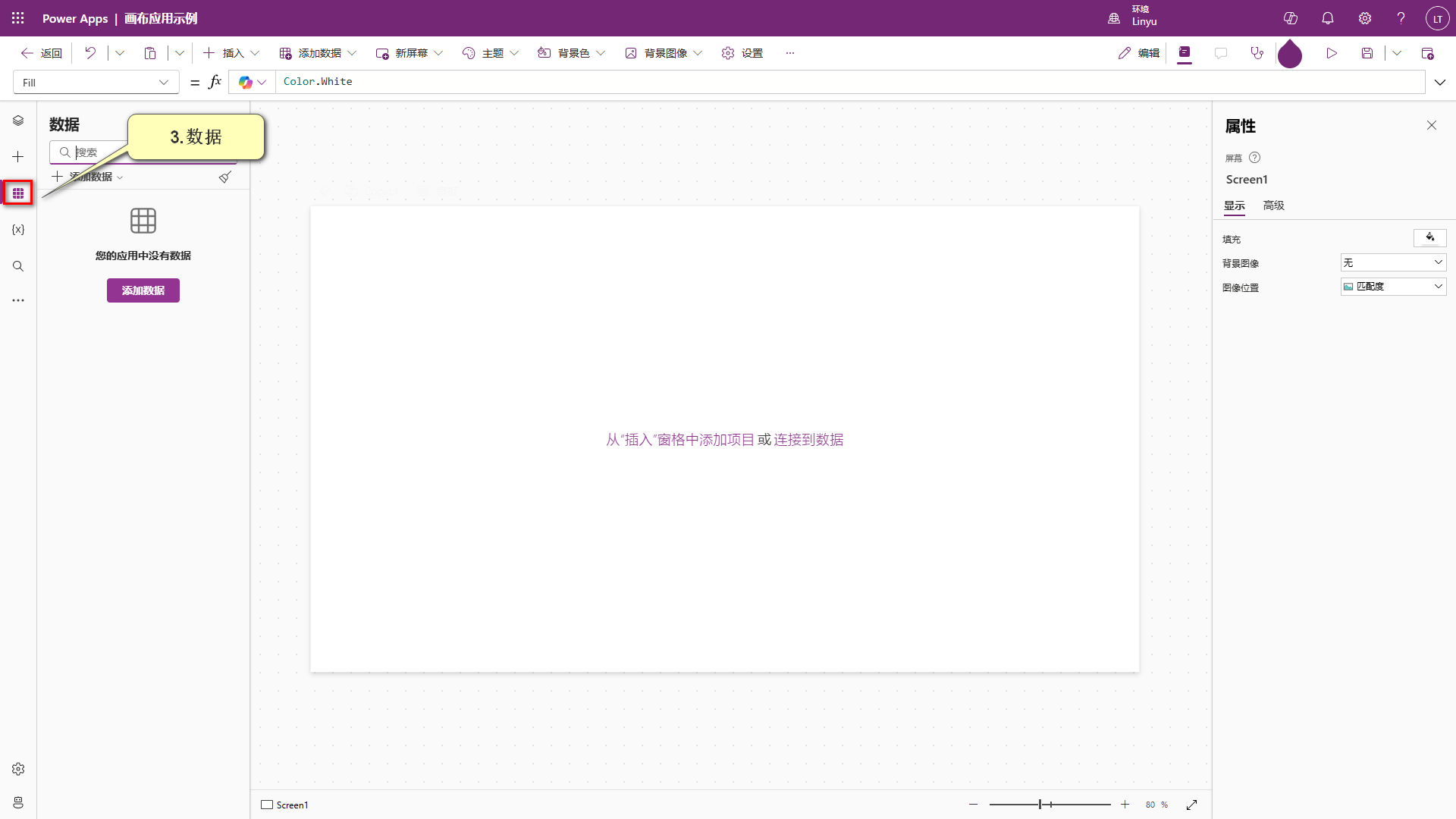This screenshot has width=1456, height=819.
Task: Click the Save disk icon
Action: click(1367, 53)
